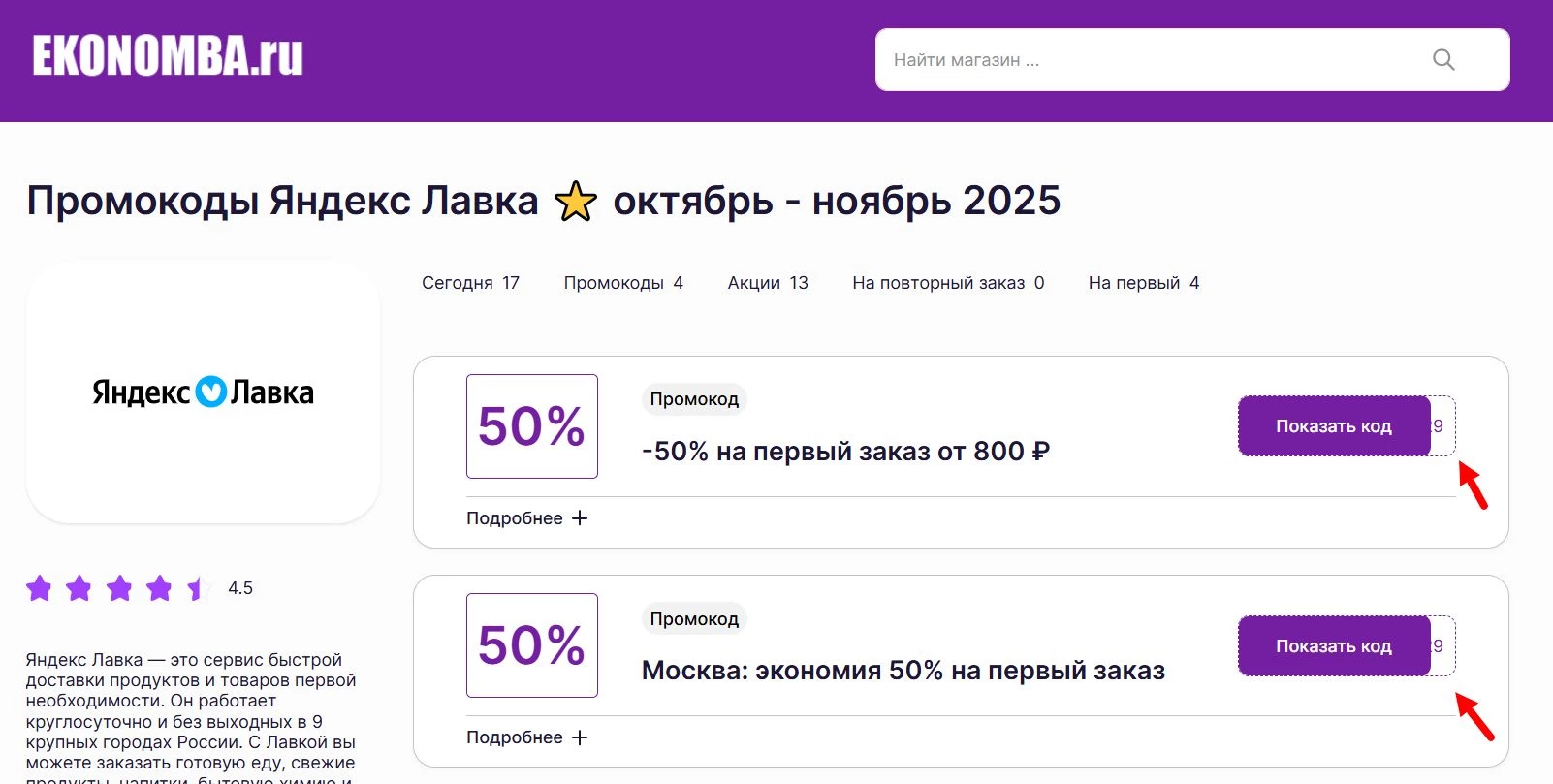Rate the store with the fourth star
The height and width of the screenshot is (784, 1553).
(x=159, y=588)
